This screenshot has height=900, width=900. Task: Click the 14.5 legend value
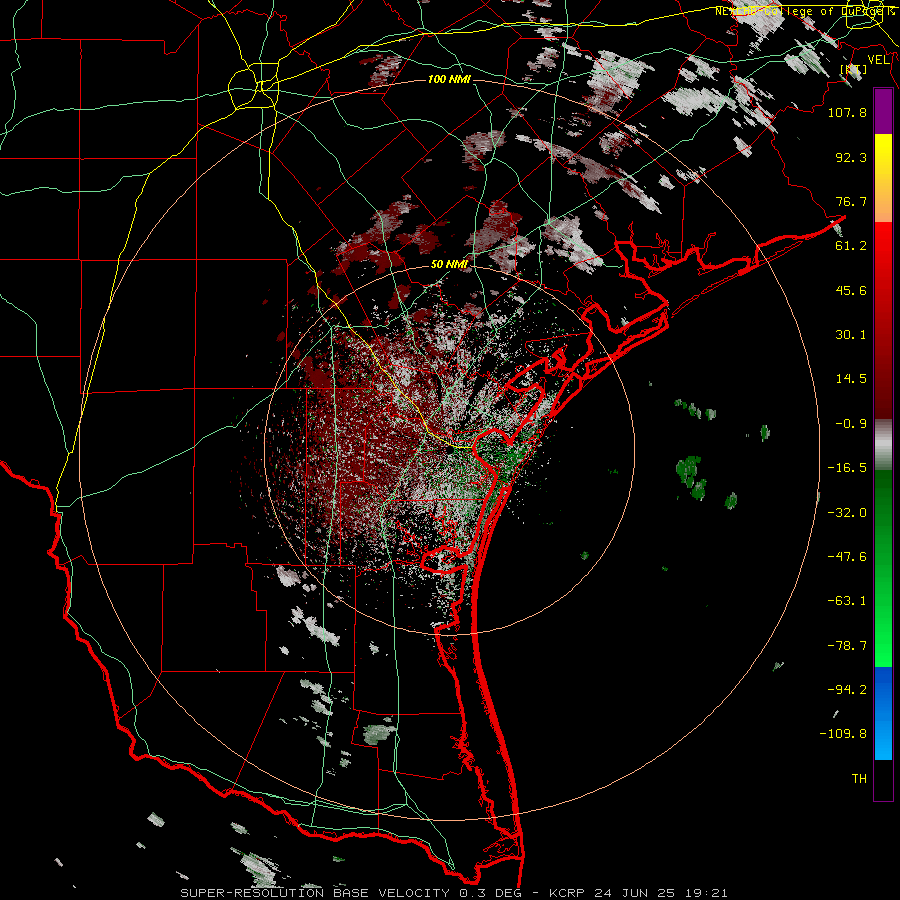[x=851, y=379]
